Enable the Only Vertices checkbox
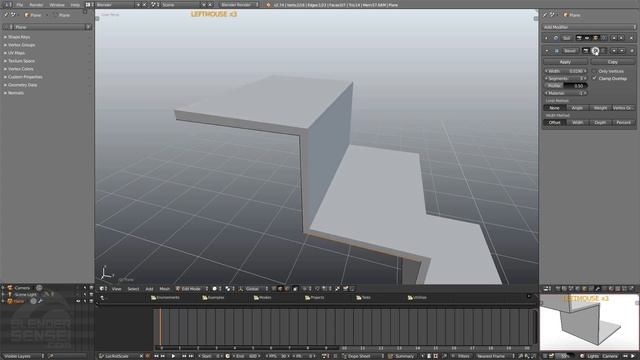Image resolution: width=640 pixels, height=360 pixels. tap(594, 71)
